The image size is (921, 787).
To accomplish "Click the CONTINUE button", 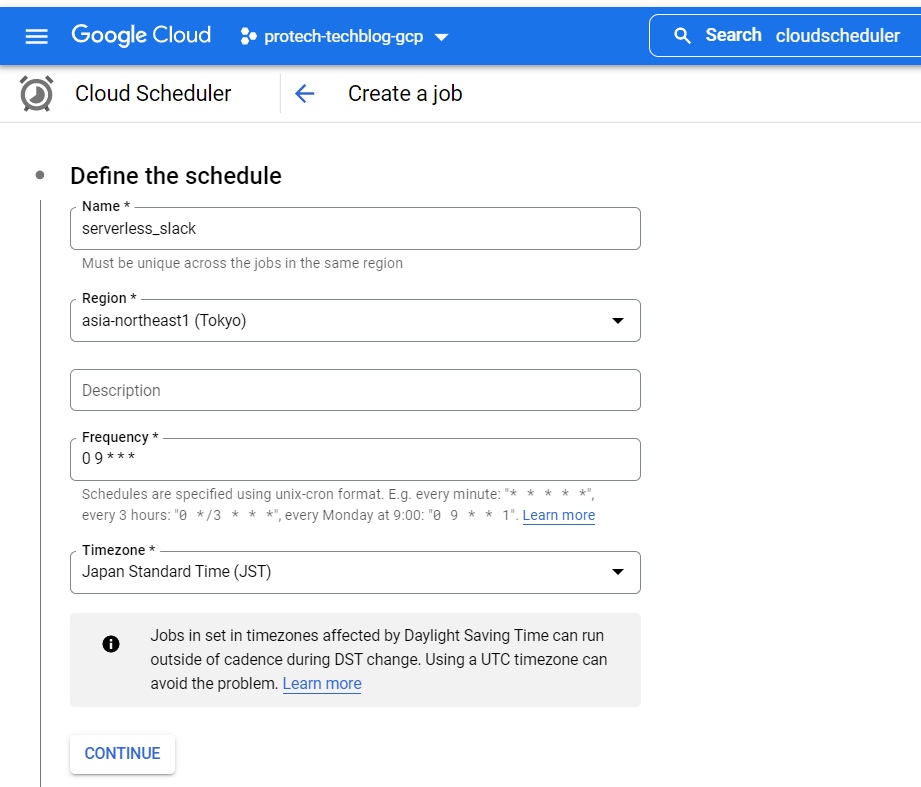I will click(122, 754).
